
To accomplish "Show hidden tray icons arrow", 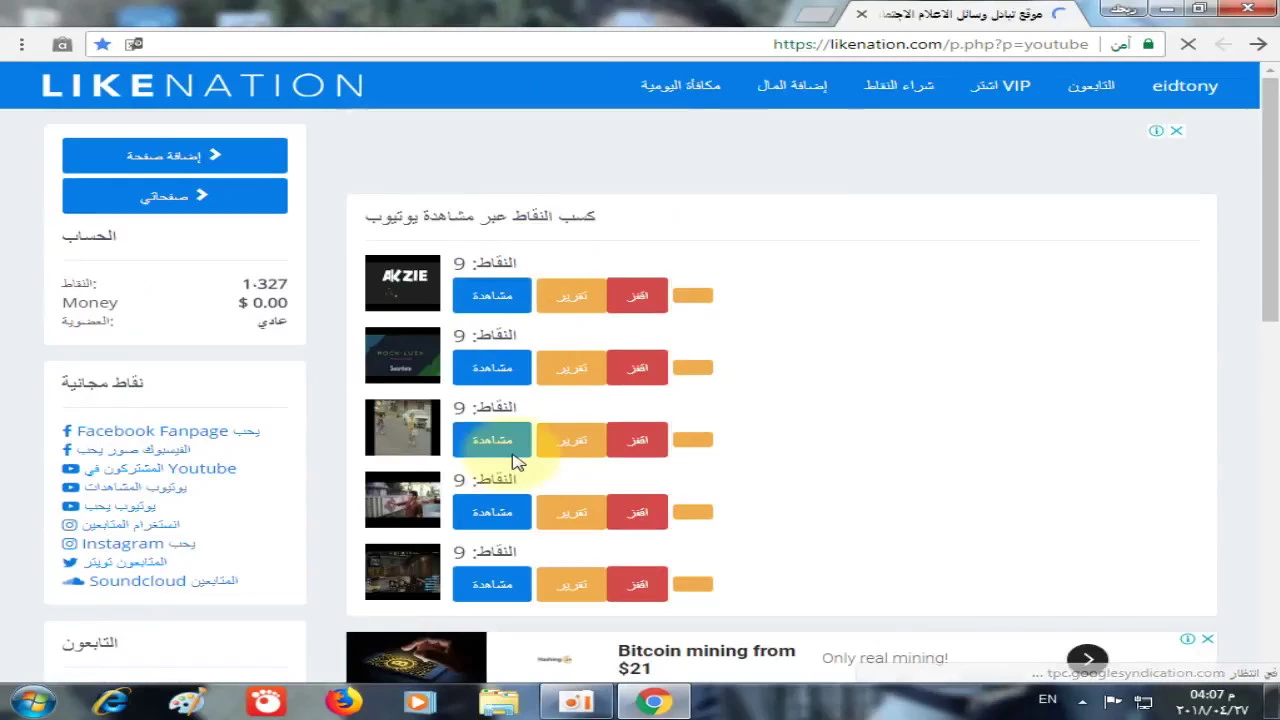I will [x=1082, y=701].
